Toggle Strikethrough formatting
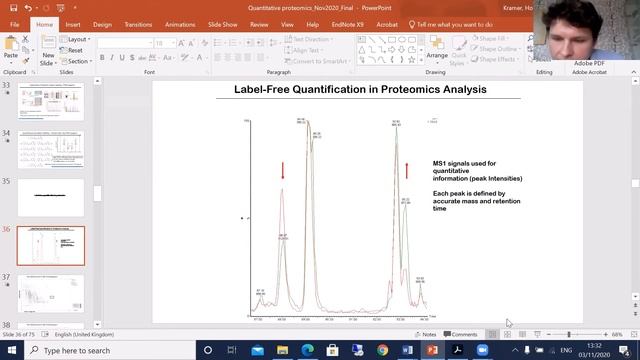Viewport: 640px width, 360px height. [x=142, y=58]
